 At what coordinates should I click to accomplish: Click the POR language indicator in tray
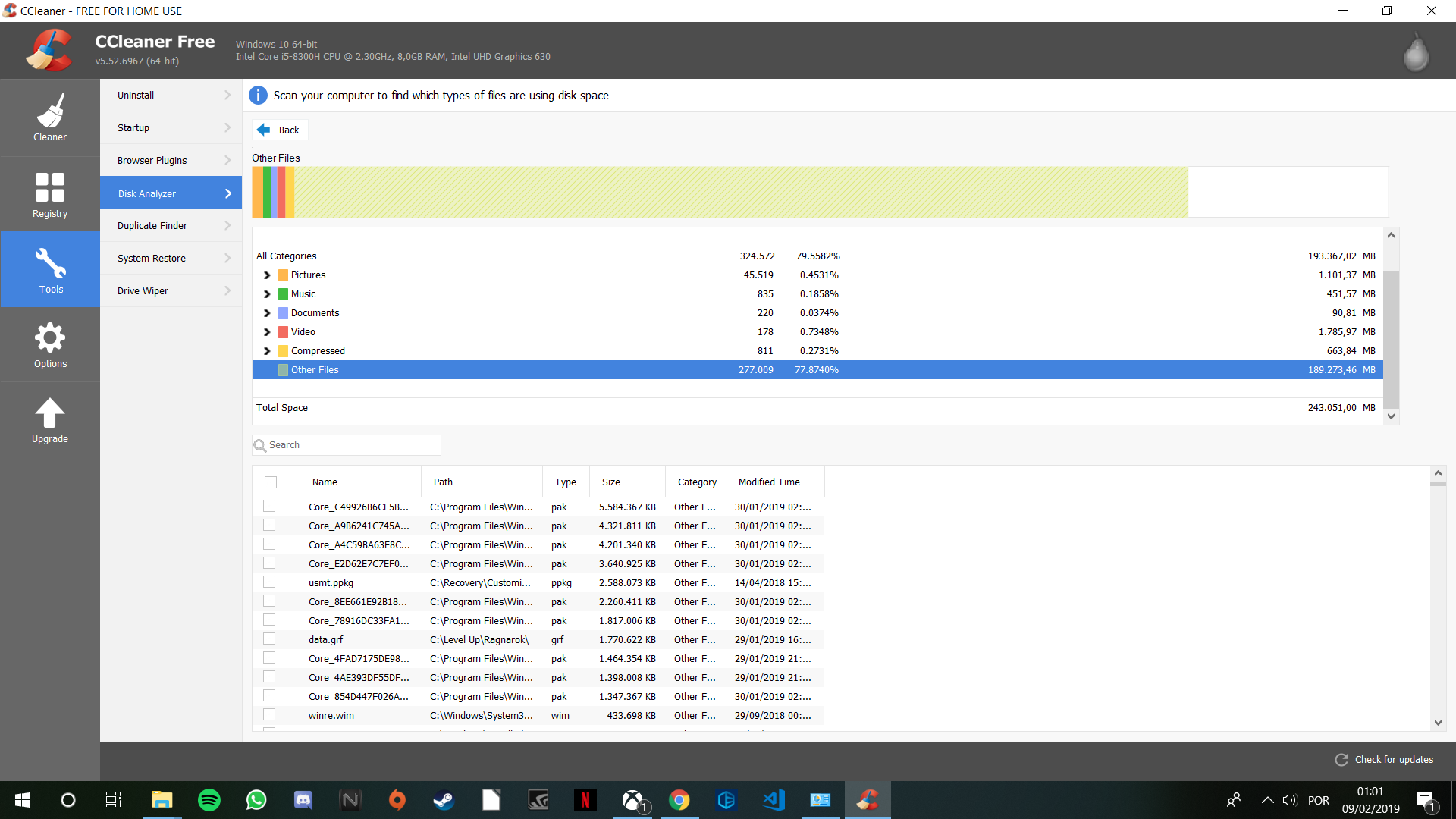(x=1319, y=800)
